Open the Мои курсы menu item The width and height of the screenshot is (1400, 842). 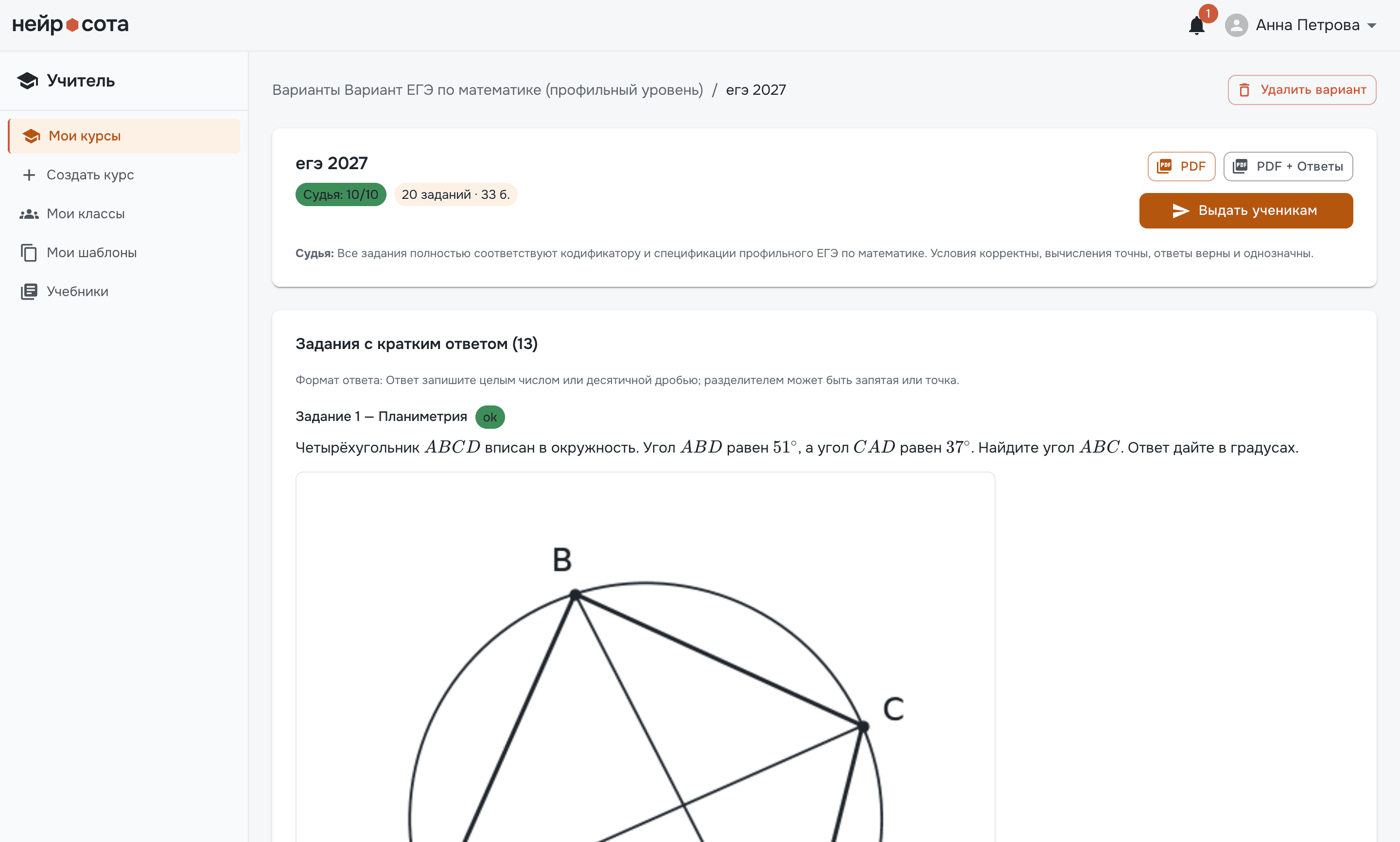(x=124, y=136)
